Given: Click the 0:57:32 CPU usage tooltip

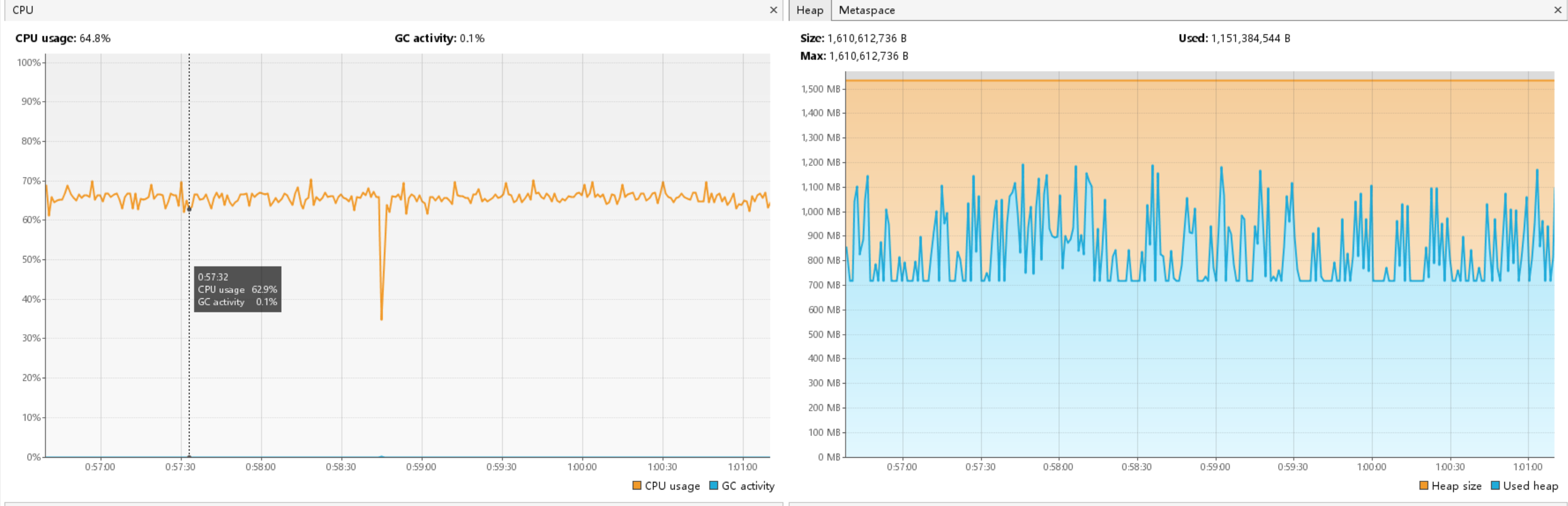Looking at the screenshot, I should click(238, 289).
